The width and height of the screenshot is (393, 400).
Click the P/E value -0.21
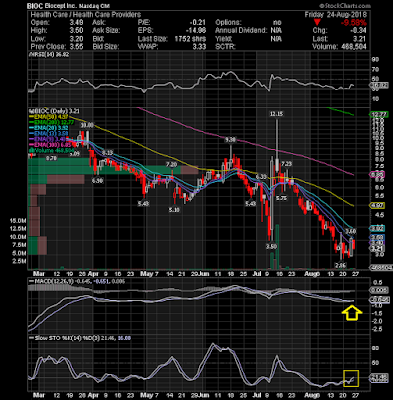(x=199, y=23)
